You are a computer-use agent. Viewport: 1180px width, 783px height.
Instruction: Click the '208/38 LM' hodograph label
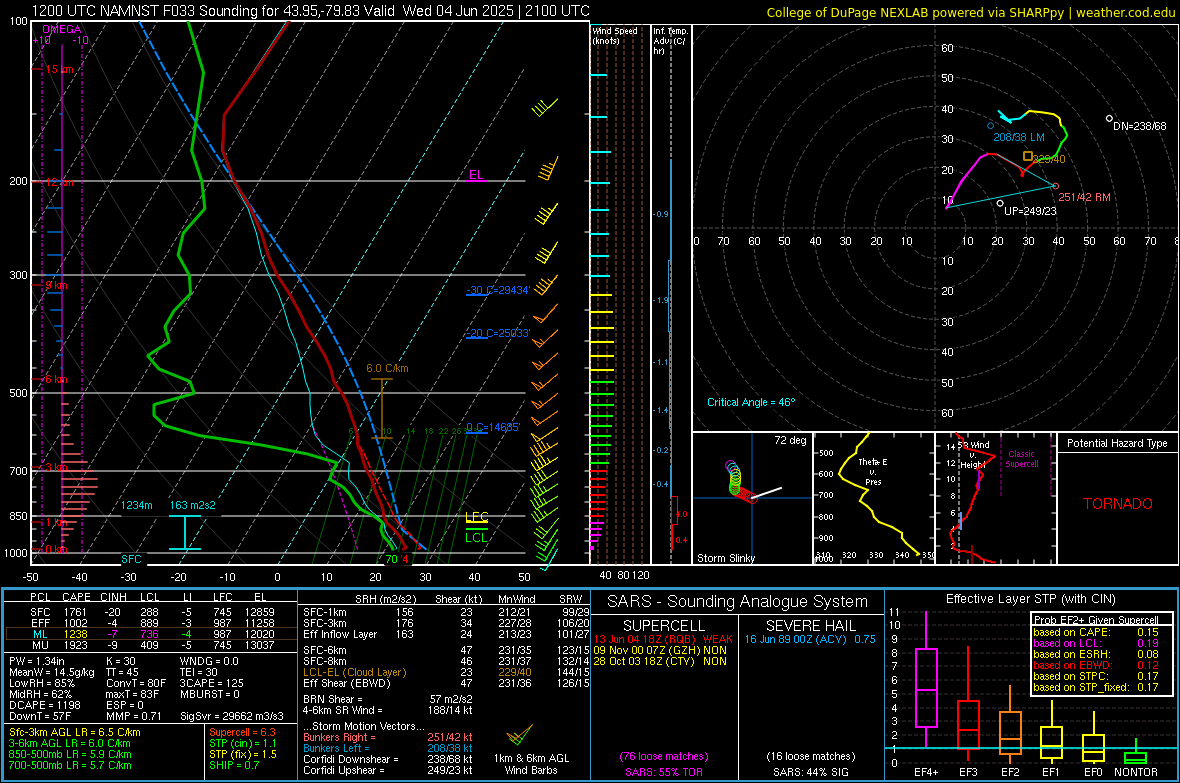[x=1019, y=137]
